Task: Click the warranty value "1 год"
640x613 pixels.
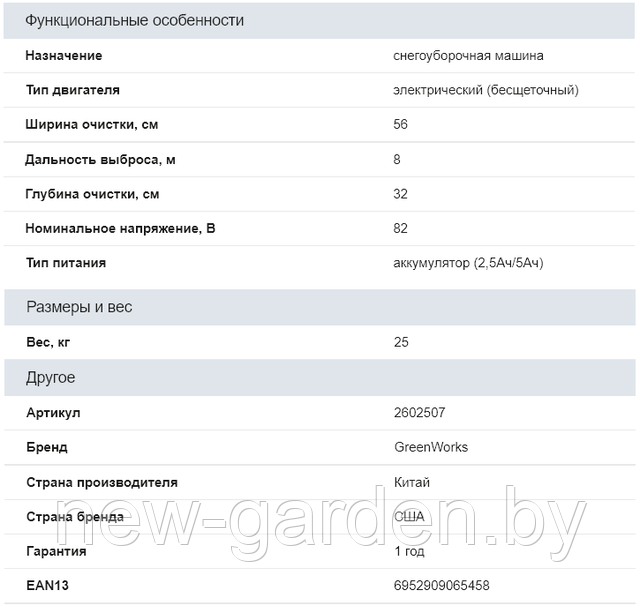Action: tap(412, 551)
